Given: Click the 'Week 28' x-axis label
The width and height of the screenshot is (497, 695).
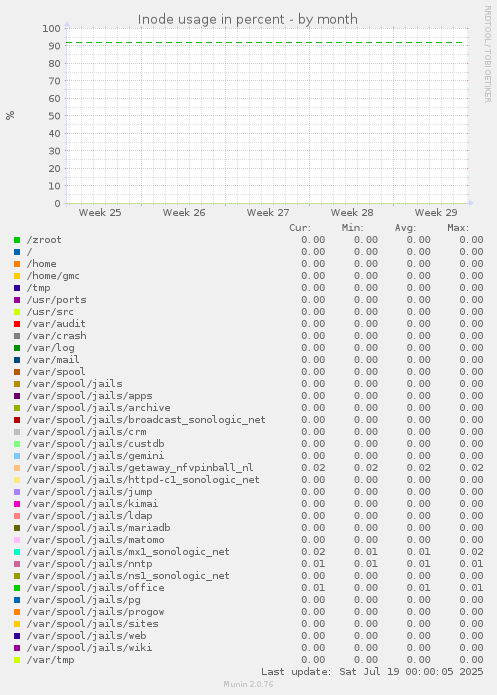Looking at the screenshot, I should [x=352, y=212].
